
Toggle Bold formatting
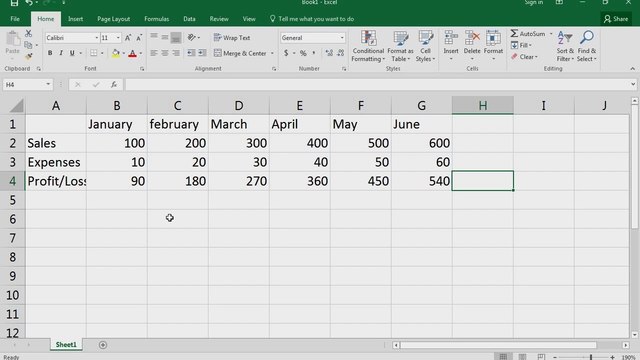pyautogui.click(x=50, y=53)
